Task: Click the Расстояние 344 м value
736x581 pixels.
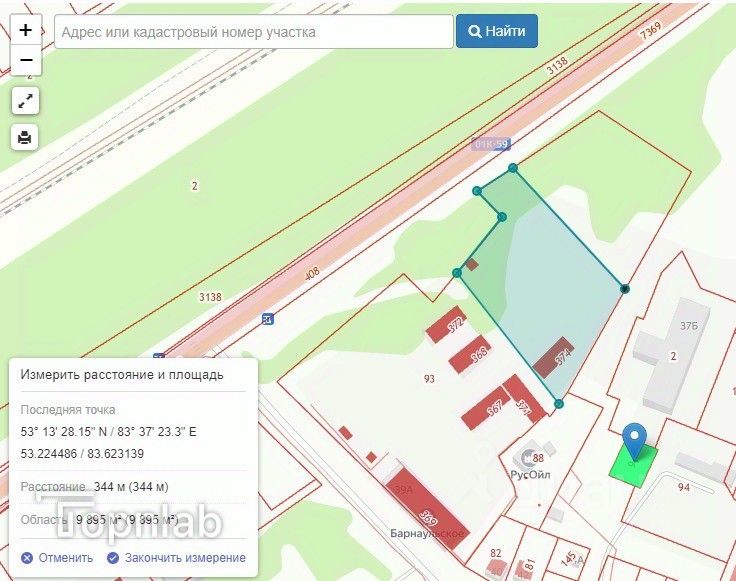Action: point(131,487)
